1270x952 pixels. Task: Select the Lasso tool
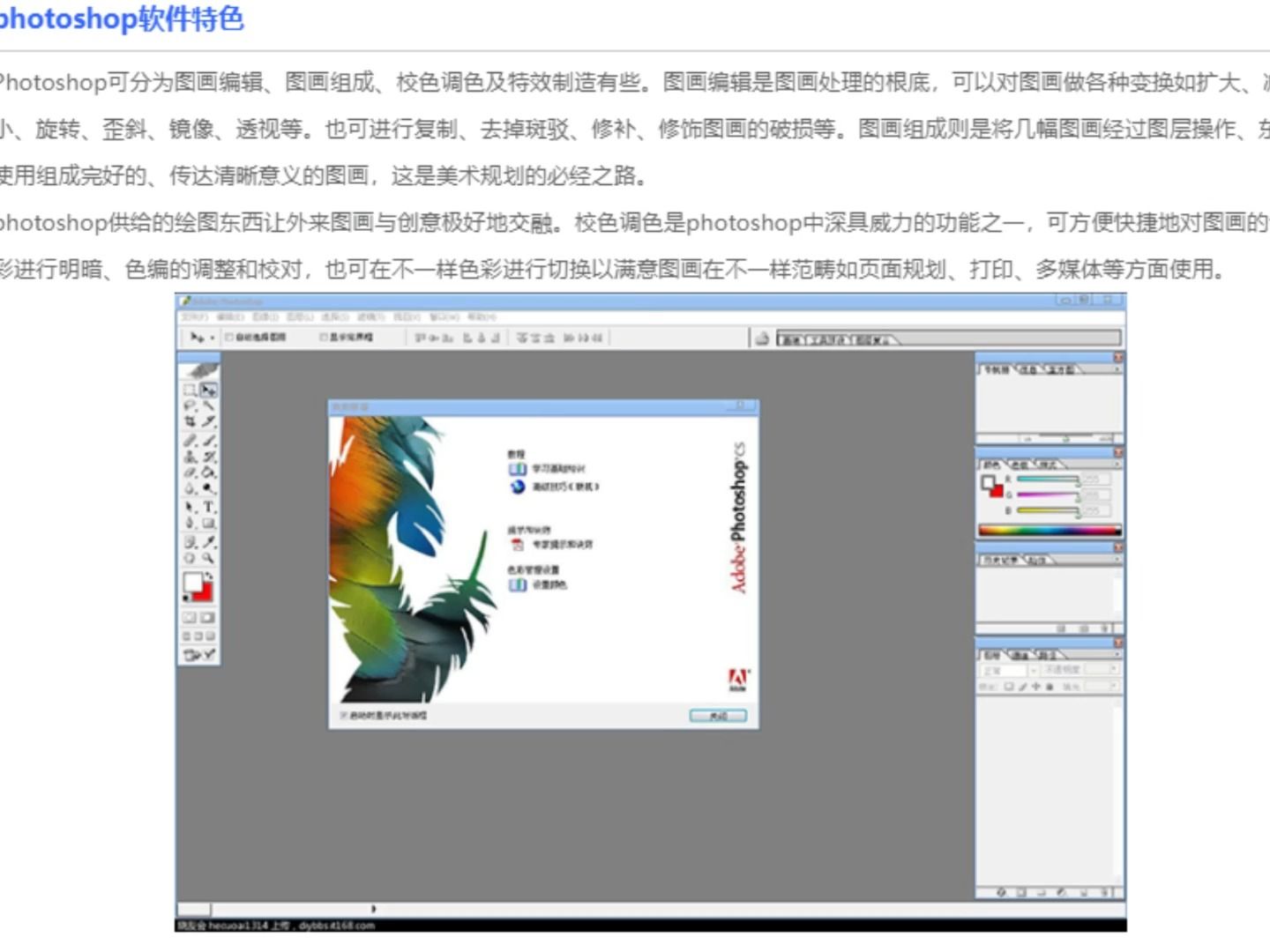click(x=190, y=406)
